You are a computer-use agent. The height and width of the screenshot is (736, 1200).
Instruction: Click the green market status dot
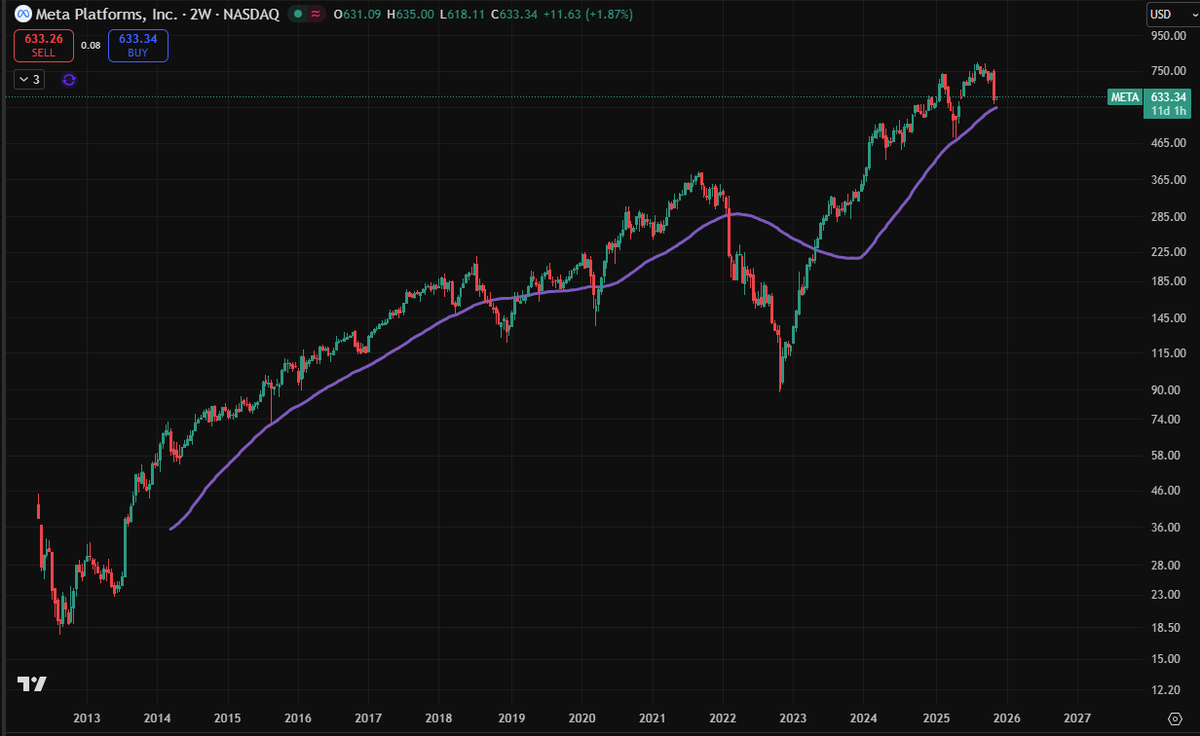299,14
